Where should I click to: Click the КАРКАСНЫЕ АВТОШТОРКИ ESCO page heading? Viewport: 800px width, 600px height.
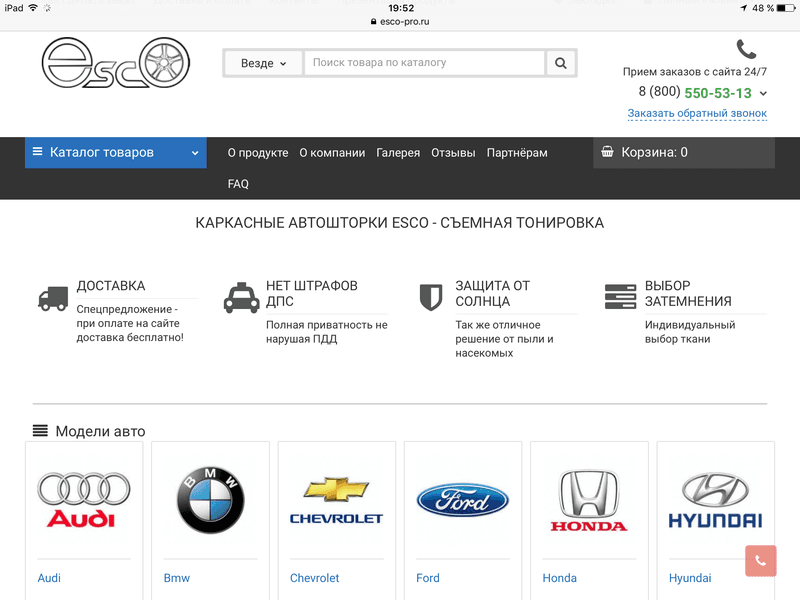(399, 223)
